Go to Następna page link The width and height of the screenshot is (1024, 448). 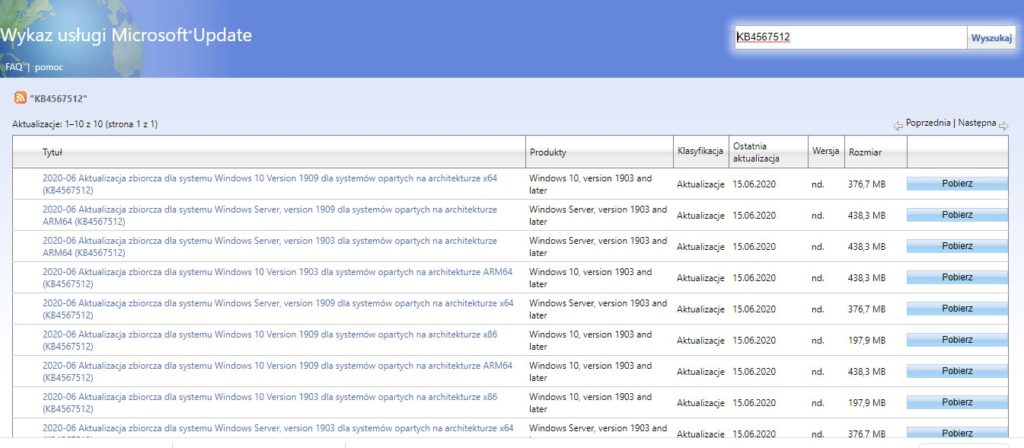[x=977, y=123]
